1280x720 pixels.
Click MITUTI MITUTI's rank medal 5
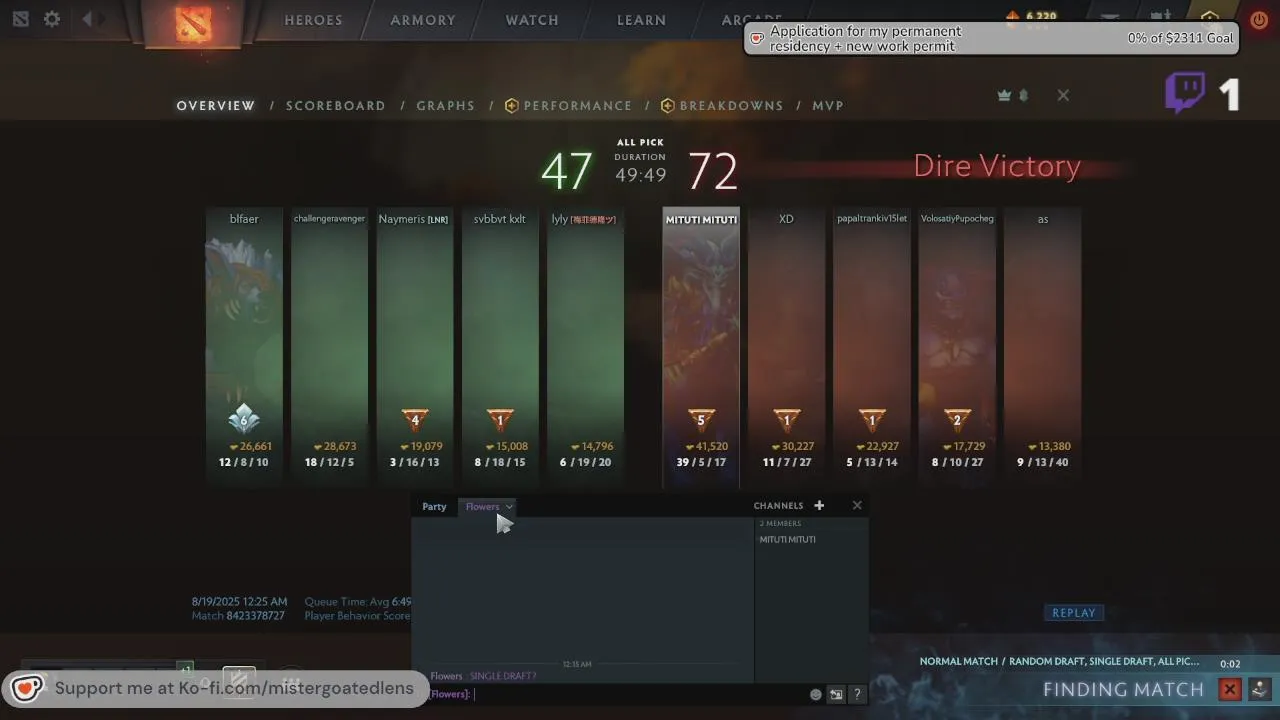point(701,420)
